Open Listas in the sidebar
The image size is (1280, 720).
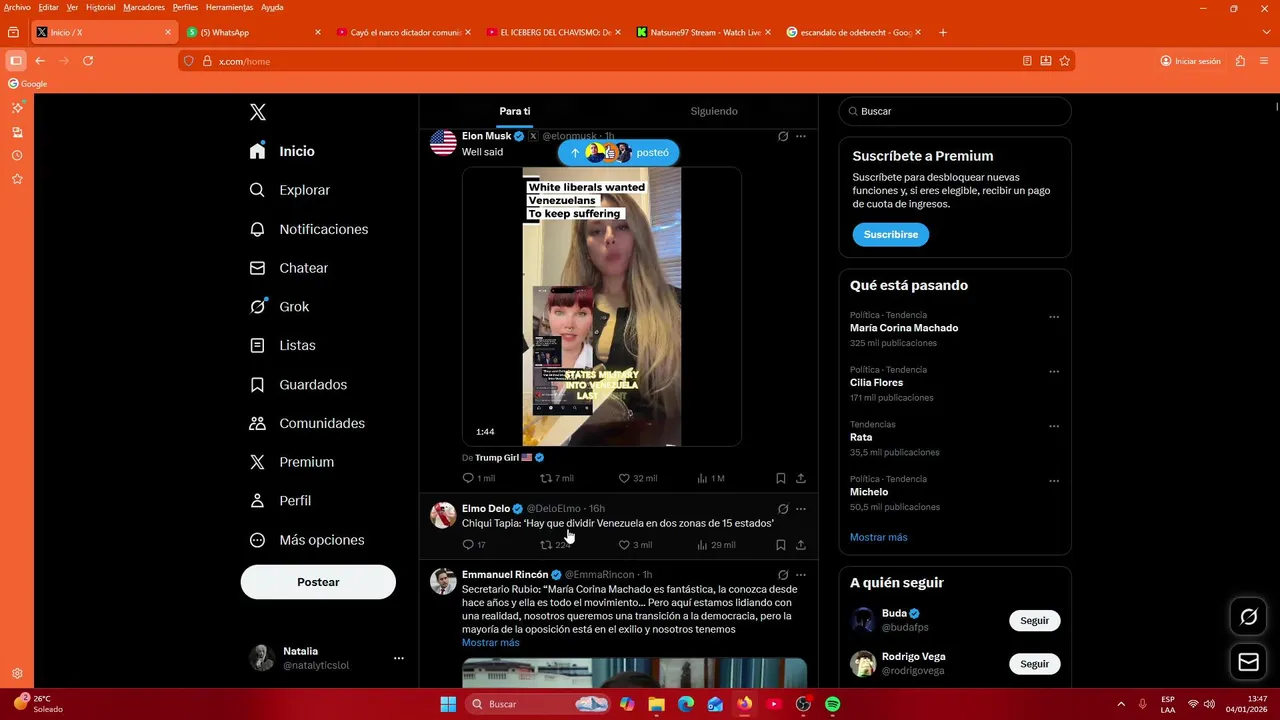[283, 345]
